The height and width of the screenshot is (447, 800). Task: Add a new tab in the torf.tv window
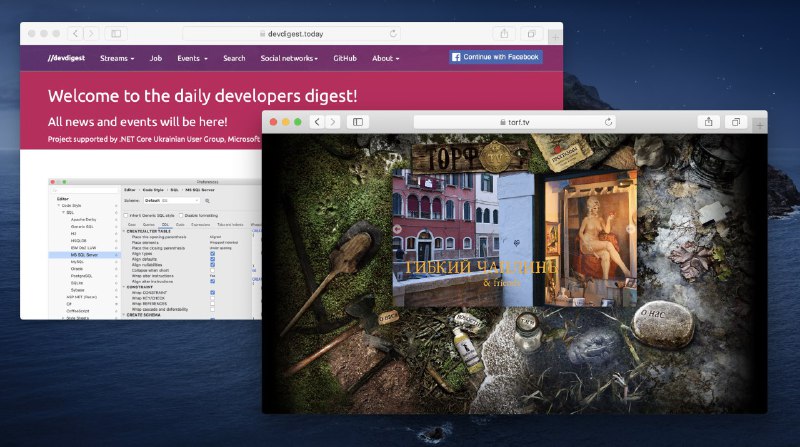(760, 125)
